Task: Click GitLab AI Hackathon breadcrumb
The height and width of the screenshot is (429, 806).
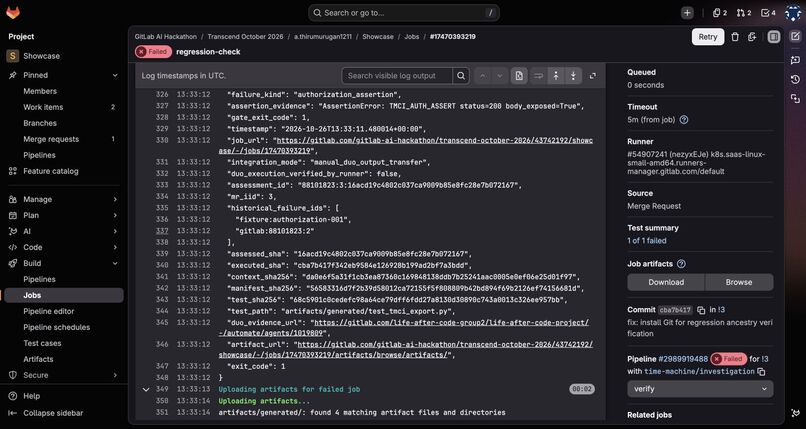Action: pos(166,37)
